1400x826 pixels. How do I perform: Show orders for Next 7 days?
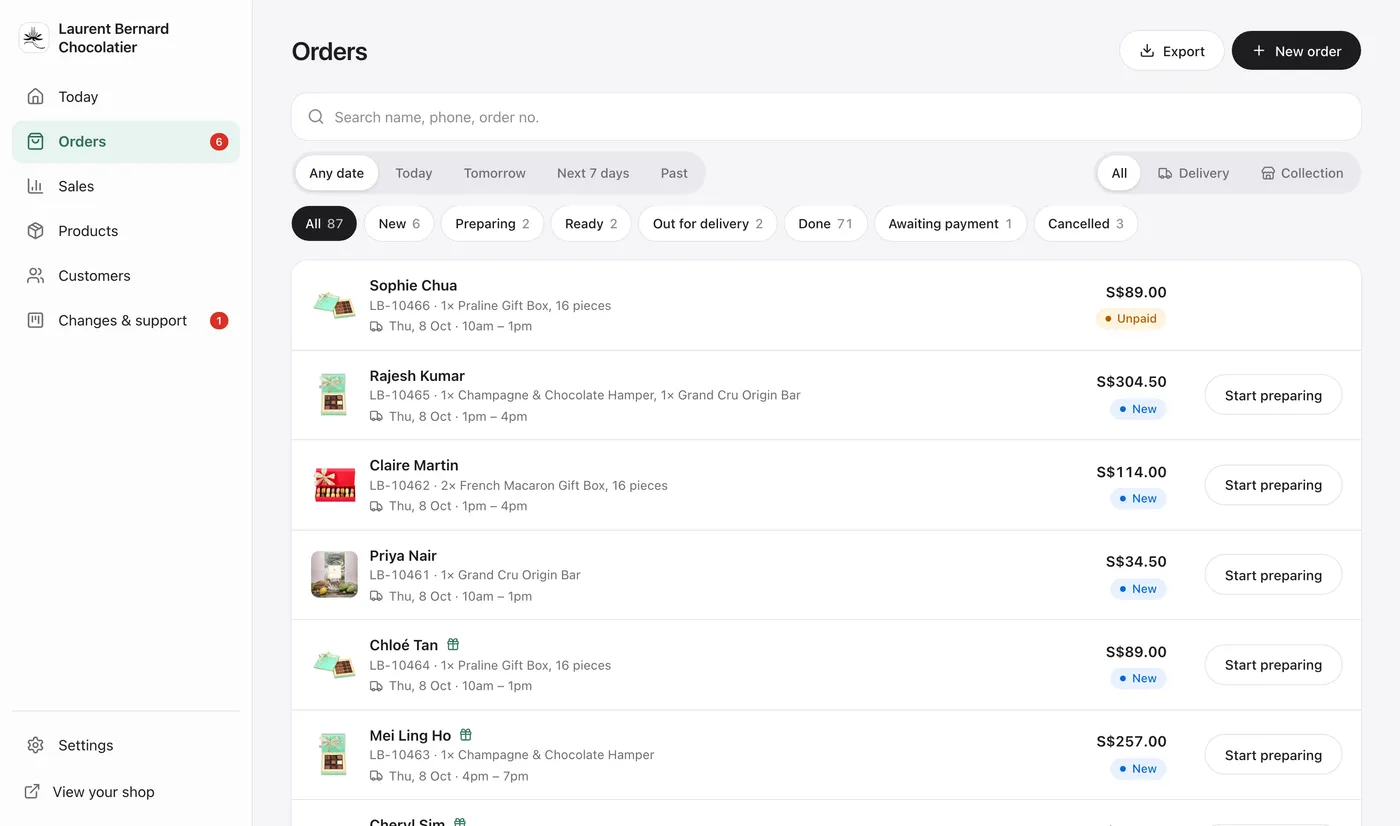click(593, 173)
